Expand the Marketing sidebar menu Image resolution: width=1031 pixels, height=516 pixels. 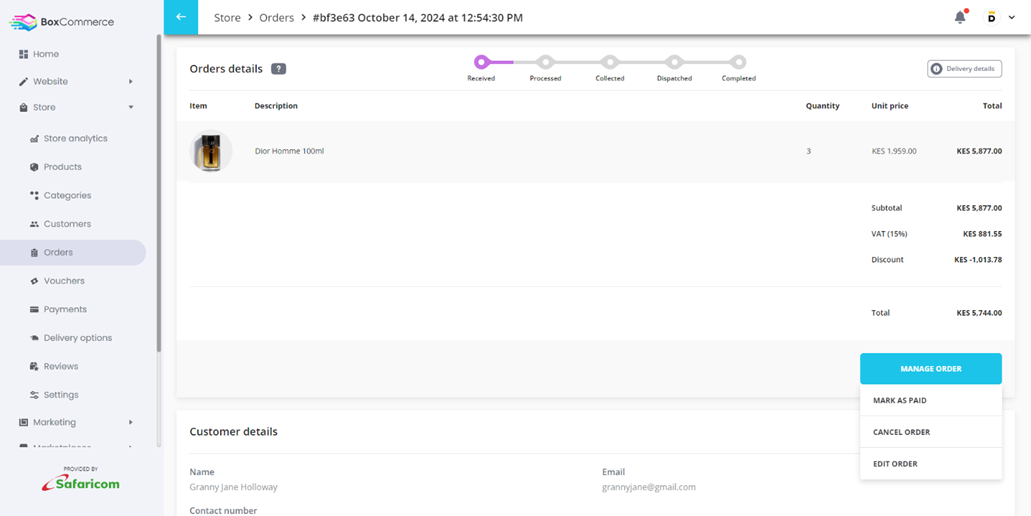[x=131, y=422]
